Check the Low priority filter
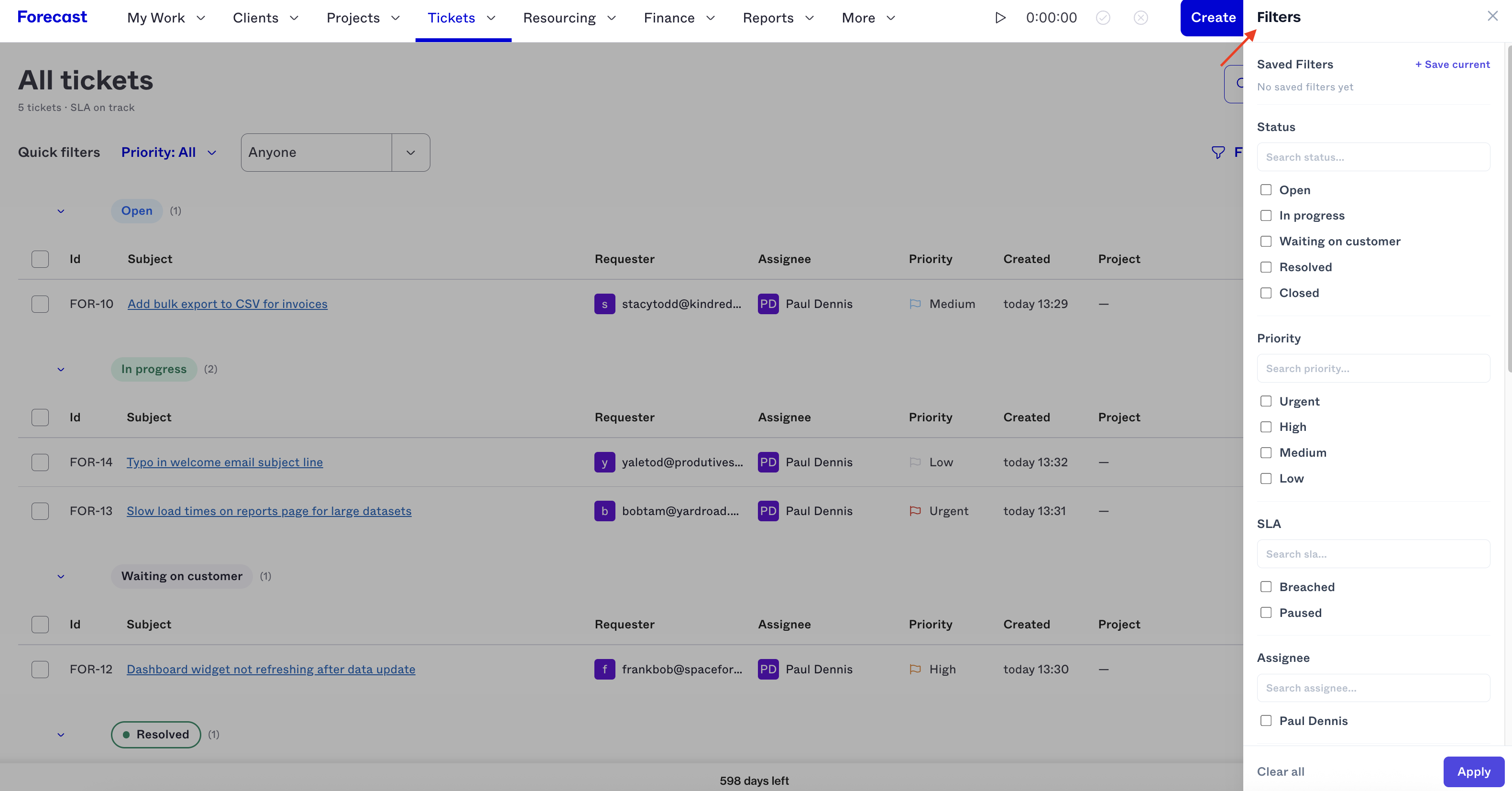This screenshot has height=791, width=1512. pos(1265,479)
